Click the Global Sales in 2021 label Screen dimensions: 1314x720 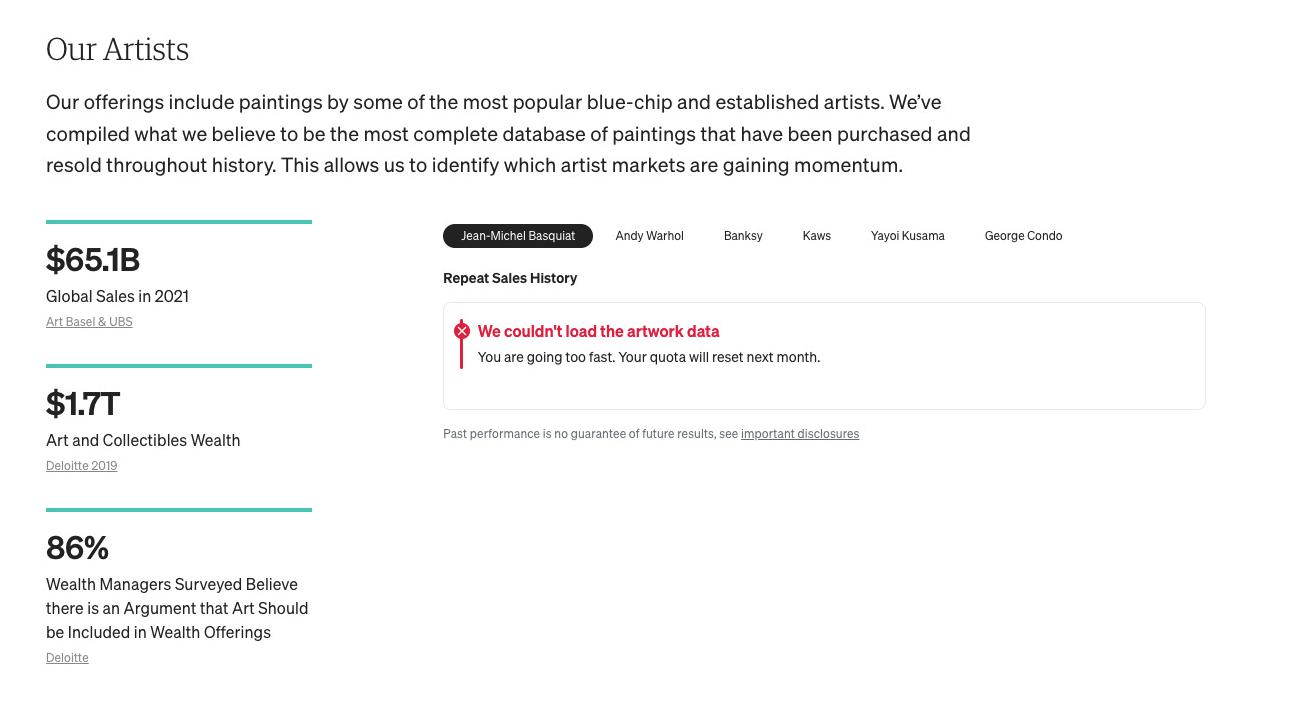click(117, 296)
